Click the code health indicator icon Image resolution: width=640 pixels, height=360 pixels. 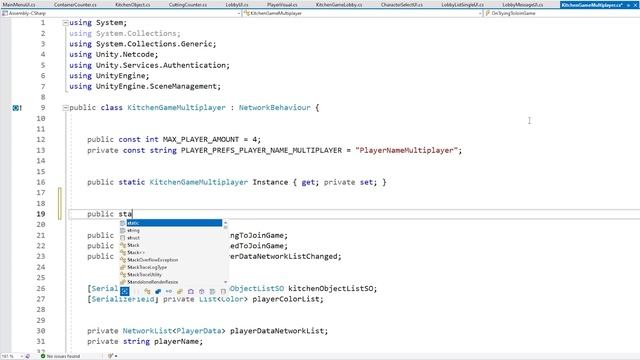click(43, 356)
